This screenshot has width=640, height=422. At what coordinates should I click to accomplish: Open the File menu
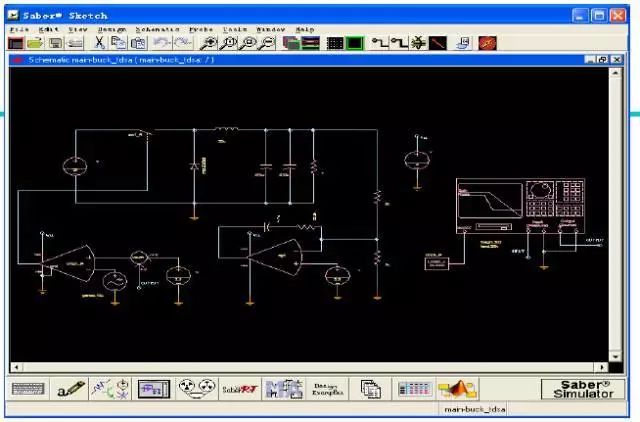19,29
